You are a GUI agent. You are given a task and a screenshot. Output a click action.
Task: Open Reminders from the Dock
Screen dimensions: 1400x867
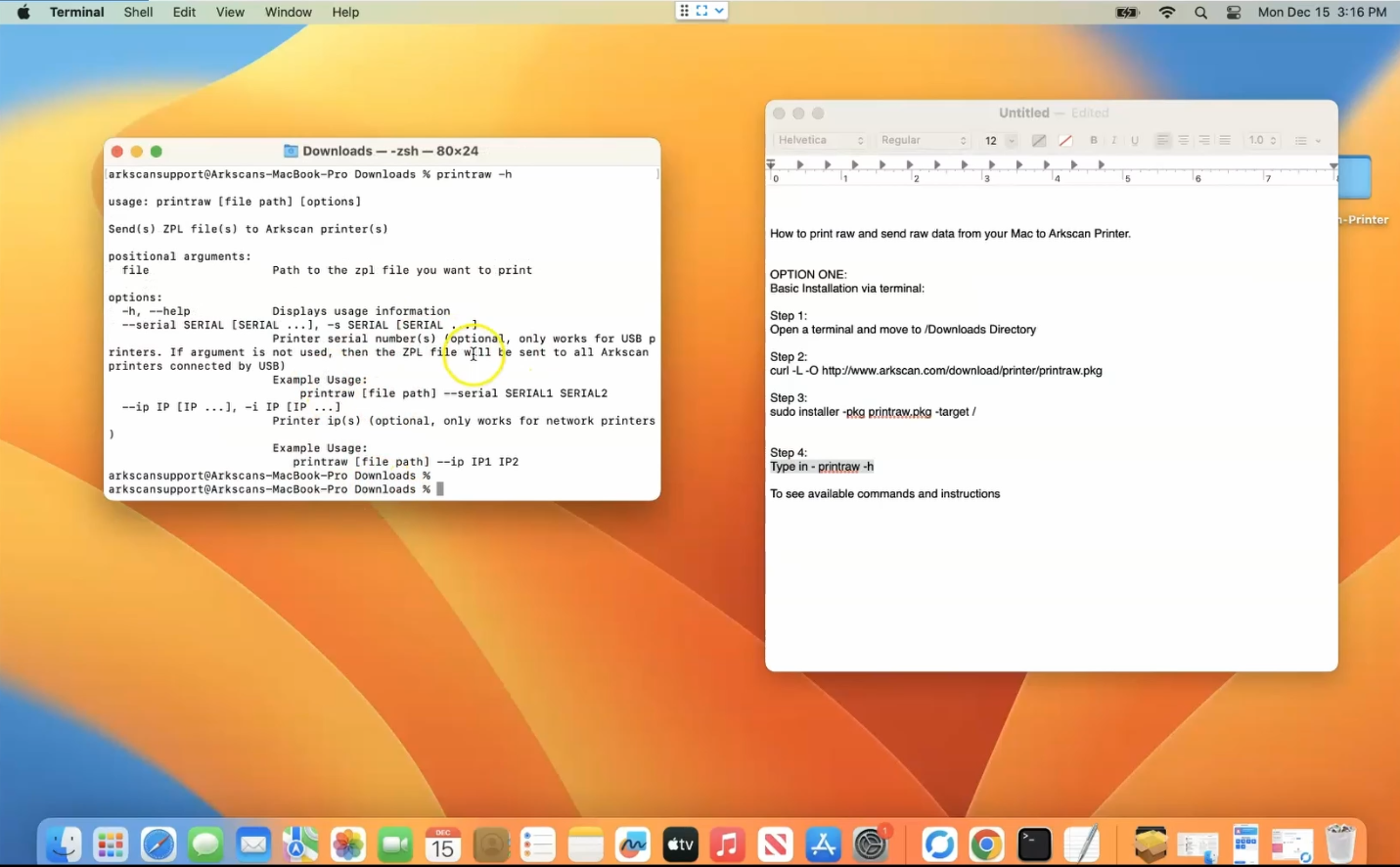tap(538, 844)
